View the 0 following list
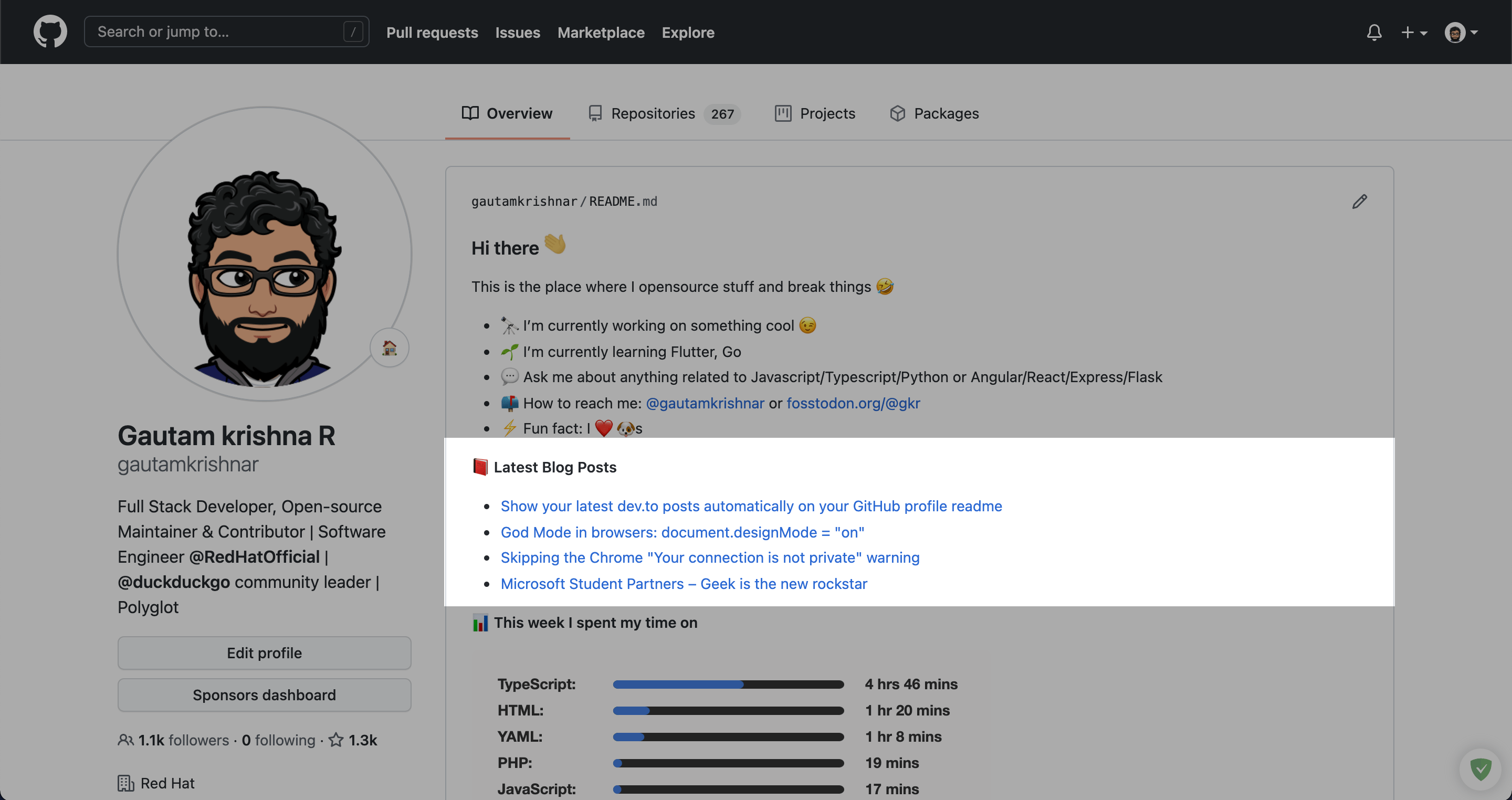Image resolution: width=1512 pixels, height=800 pixels. click(278, 740)
